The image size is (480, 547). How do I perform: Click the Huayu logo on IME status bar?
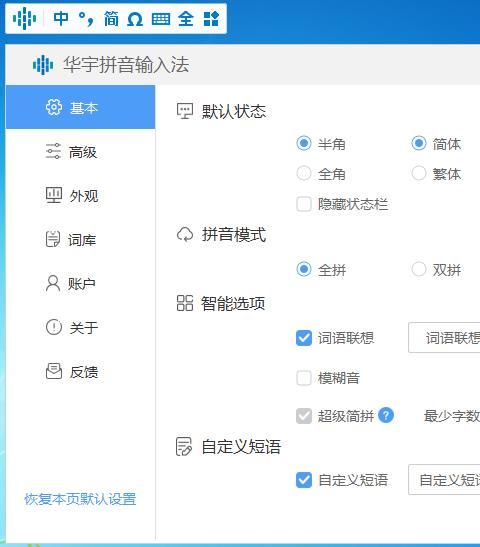(24, 18)
